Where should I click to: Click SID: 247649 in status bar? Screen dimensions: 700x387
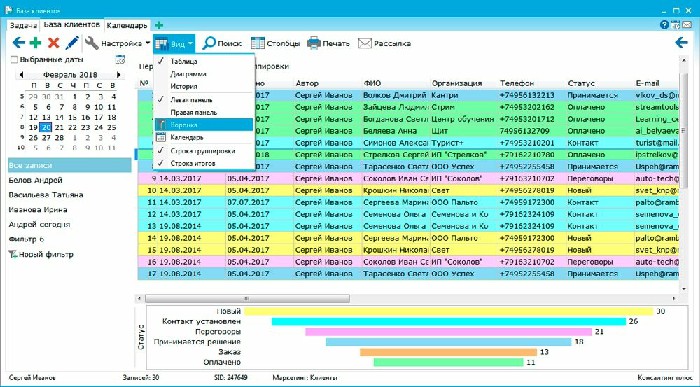[231, 378]
